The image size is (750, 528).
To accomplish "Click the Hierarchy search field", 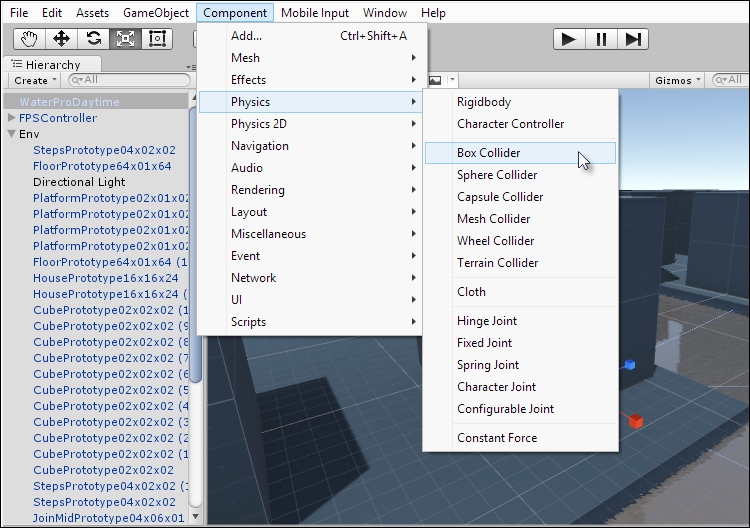I will (130, 80).
